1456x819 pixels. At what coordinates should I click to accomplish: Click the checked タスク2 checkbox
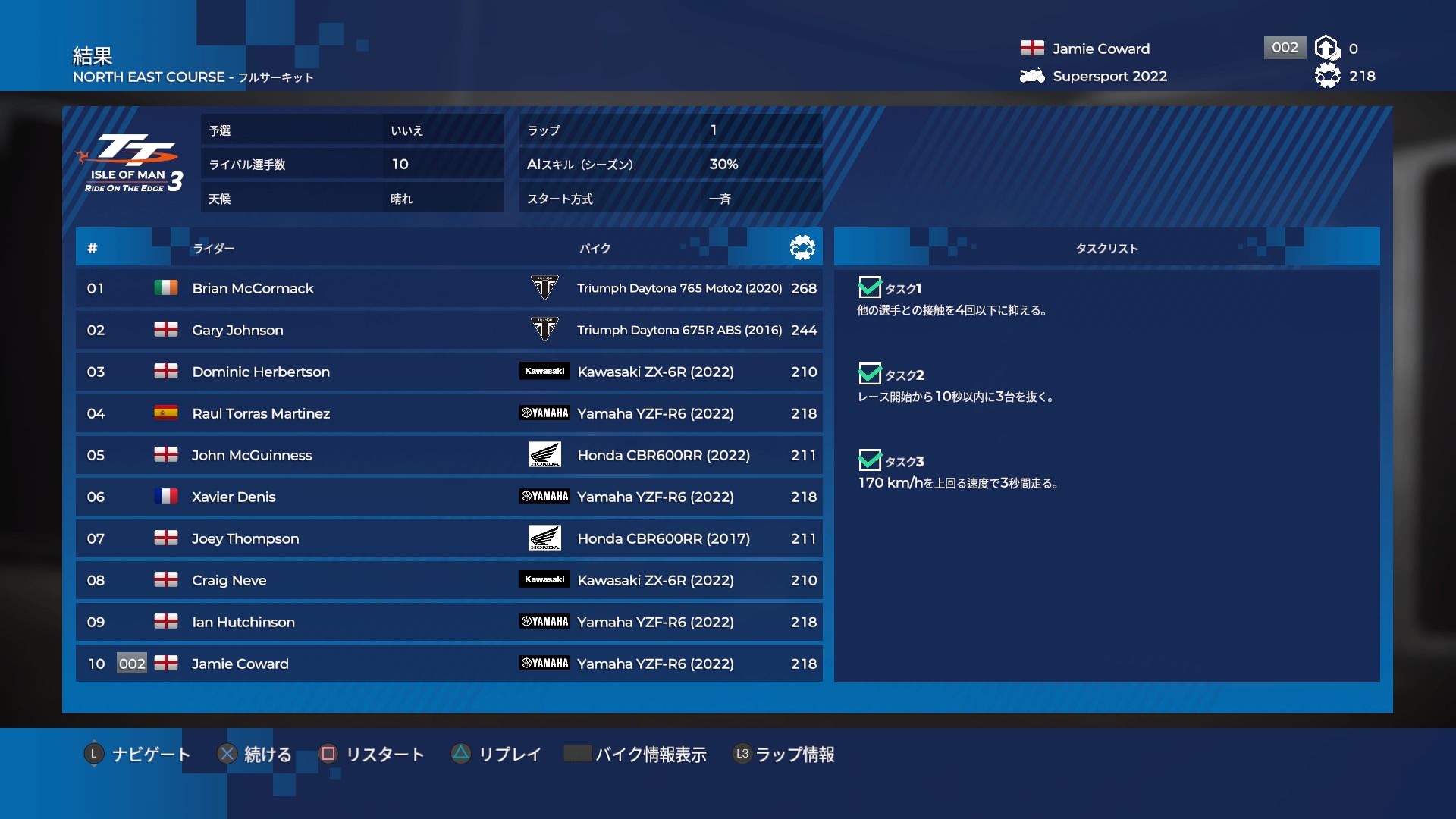point(869,374)
